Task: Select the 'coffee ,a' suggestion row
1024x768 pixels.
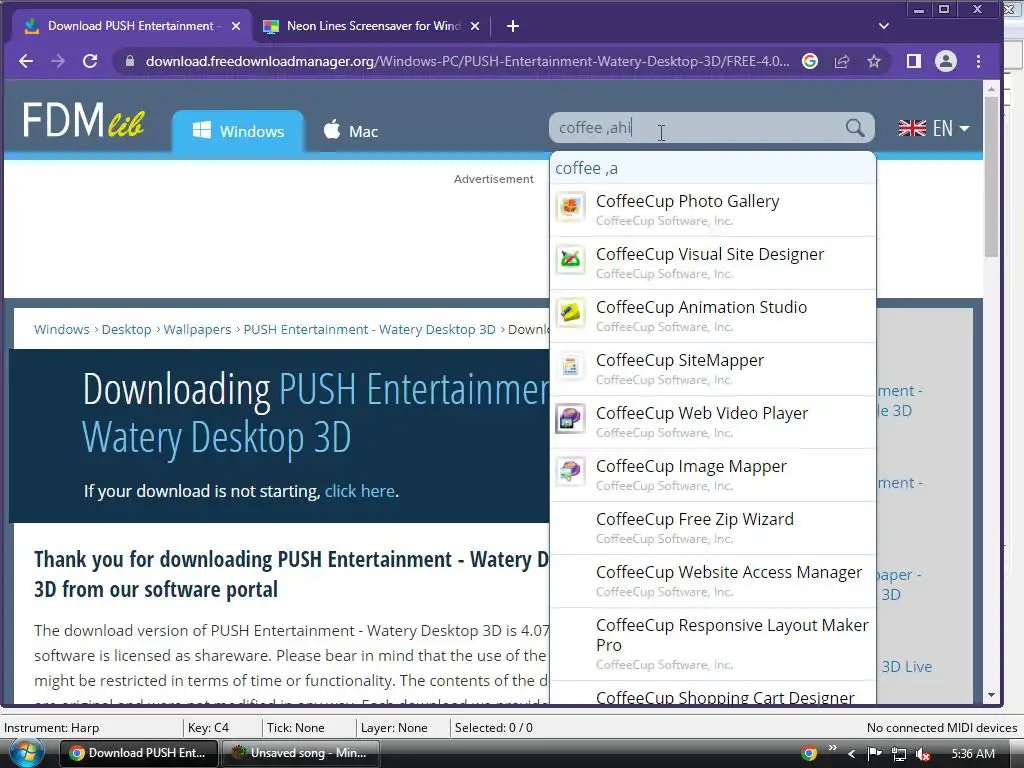Action: pyautogui.click(x=712, y=168)
